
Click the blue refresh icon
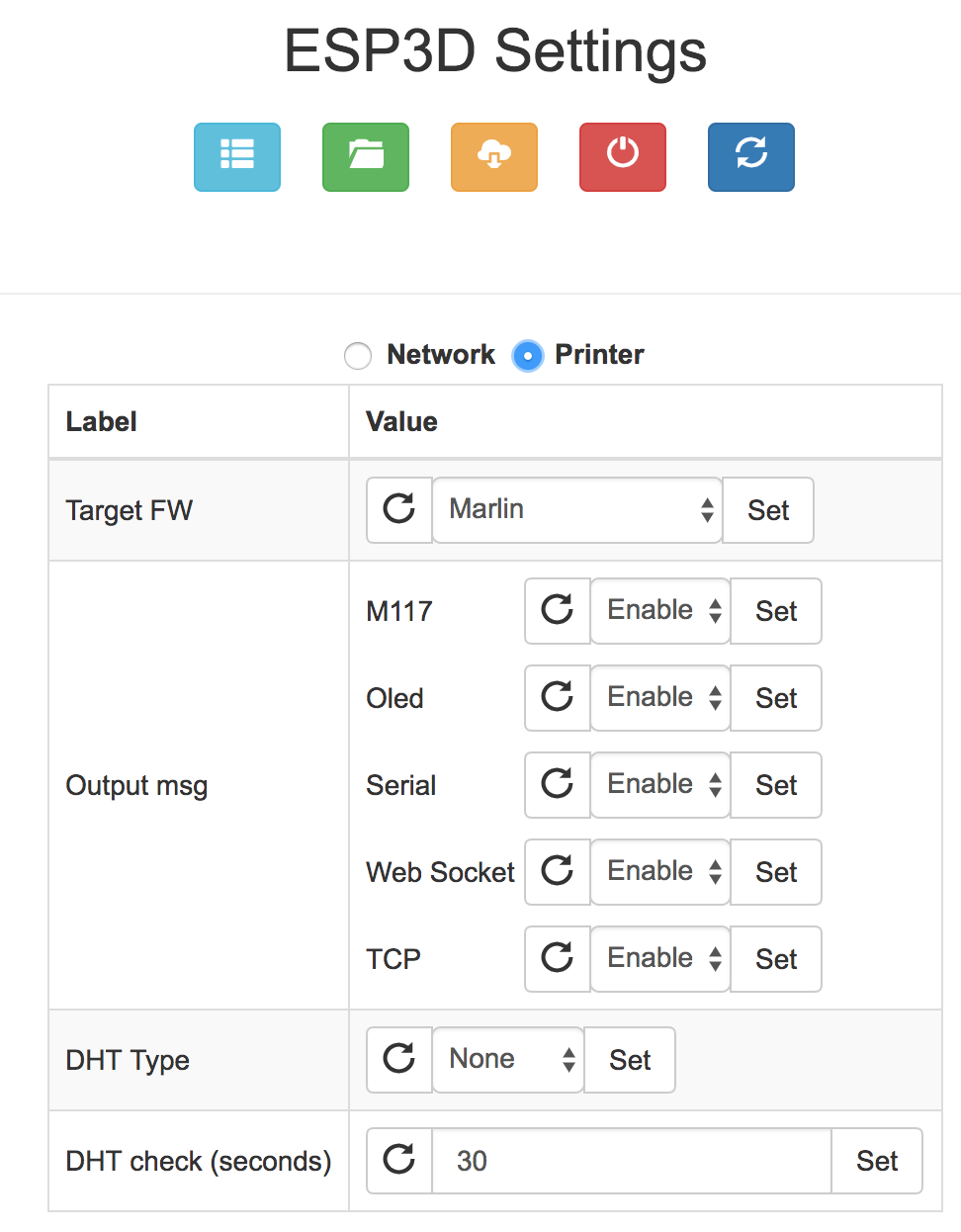tap(750, 157)
